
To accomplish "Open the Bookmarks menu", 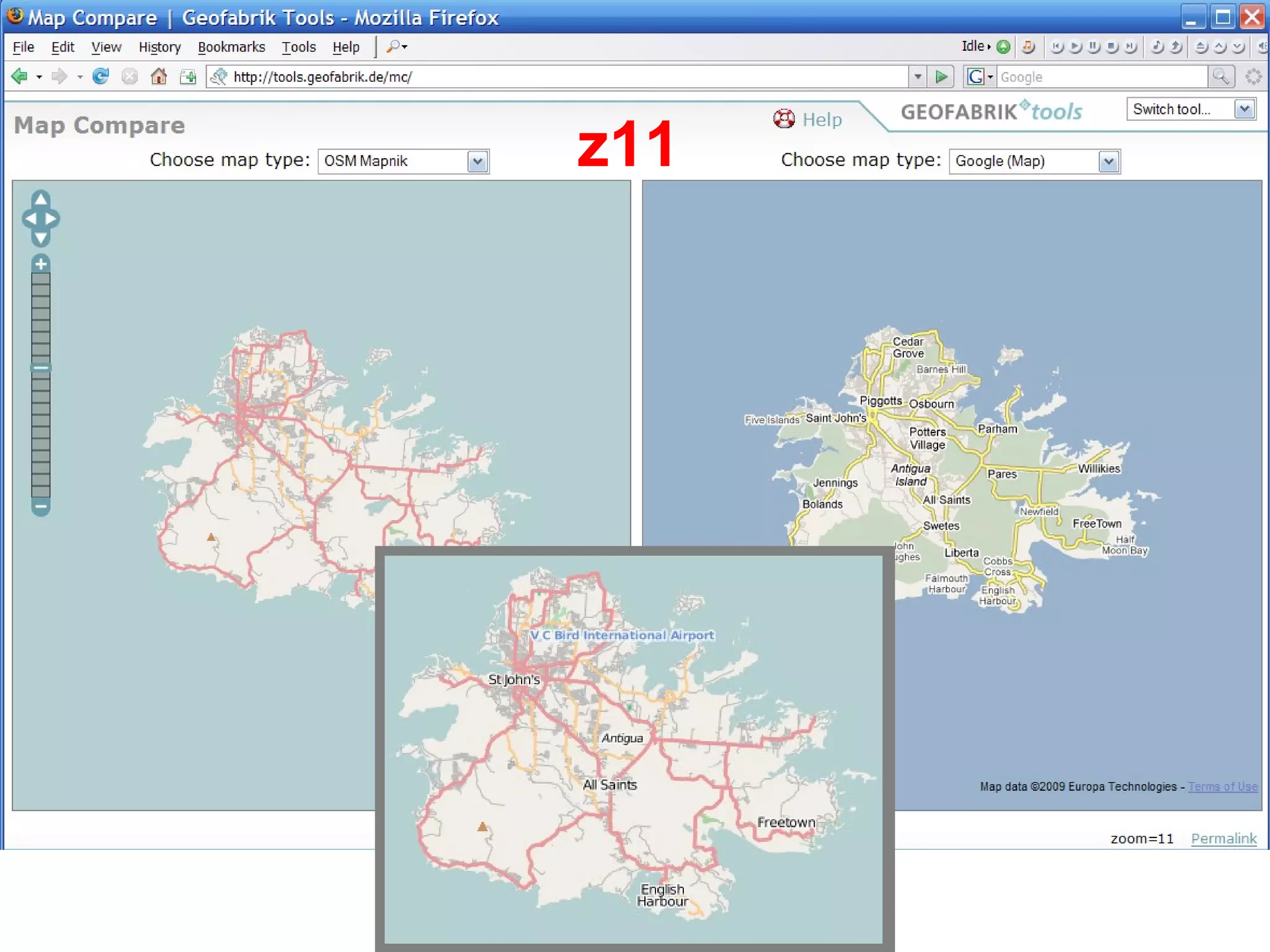I will [231, 47].
